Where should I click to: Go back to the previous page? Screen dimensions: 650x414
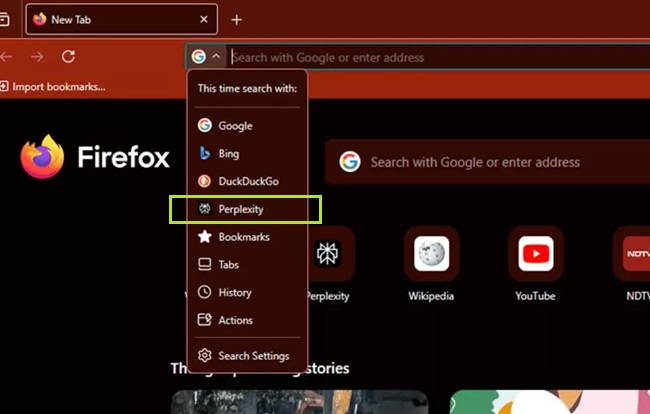point(6,56)
